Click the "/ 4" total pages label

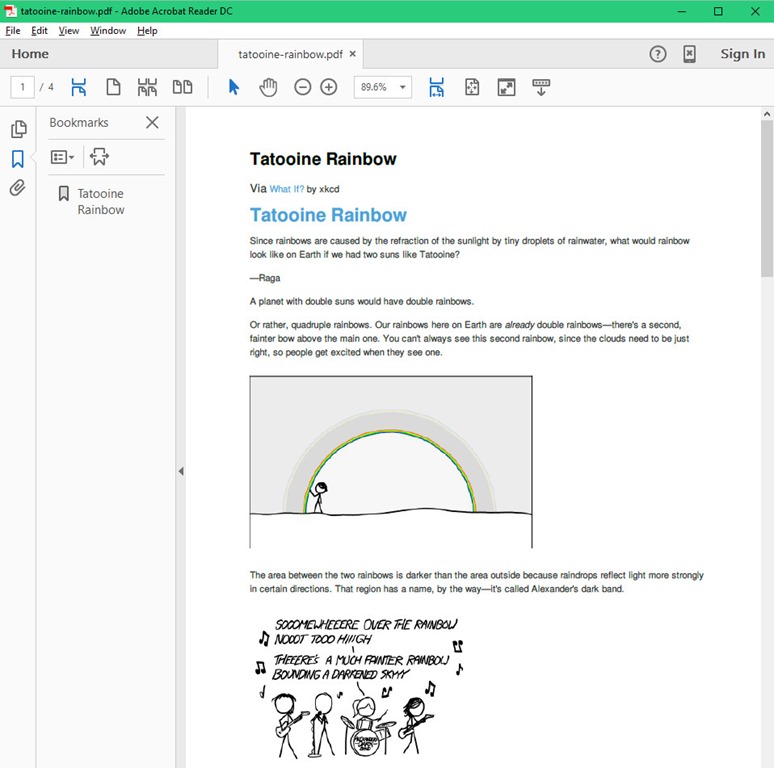click(46, 87)
